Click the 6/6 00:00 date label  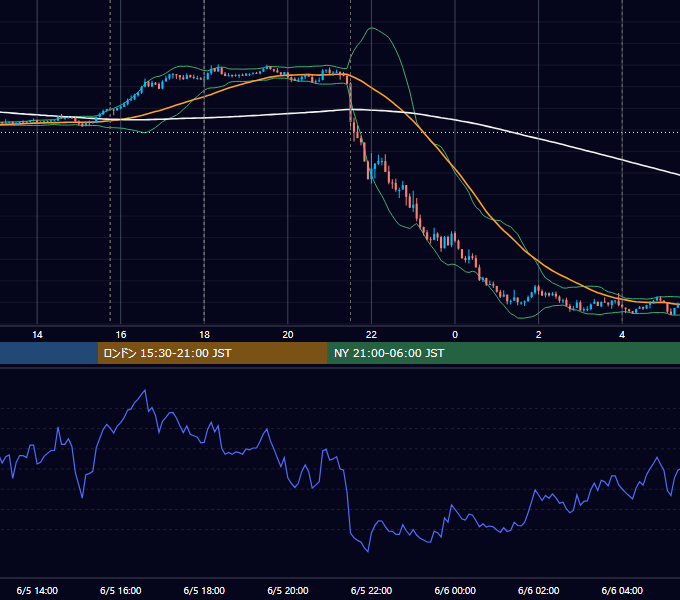click(455, 590)
